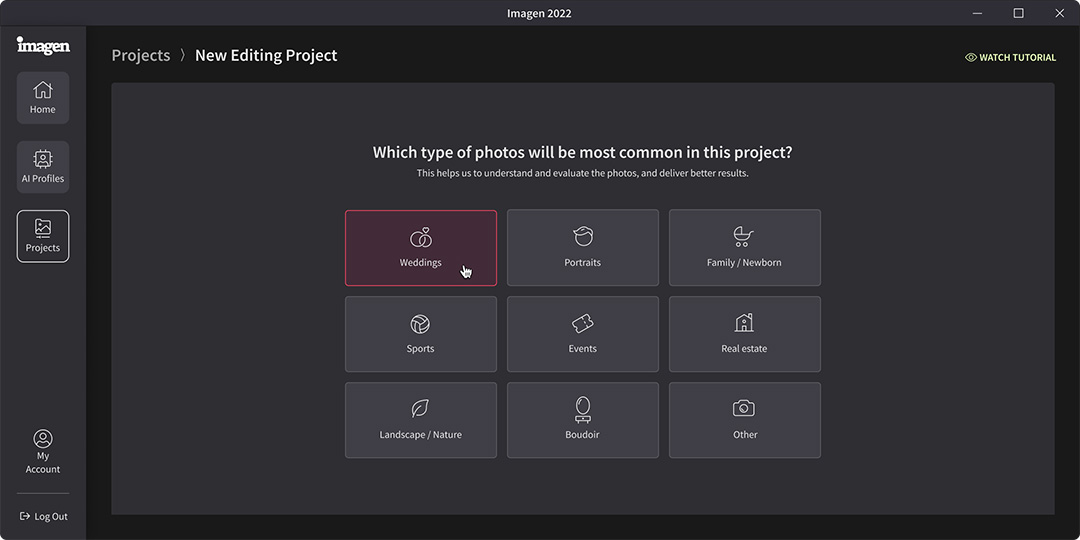The image size is (1080, 540).
Task: Pick the Landscape / Nature leaf tile
Action: [x=421, y=420]
